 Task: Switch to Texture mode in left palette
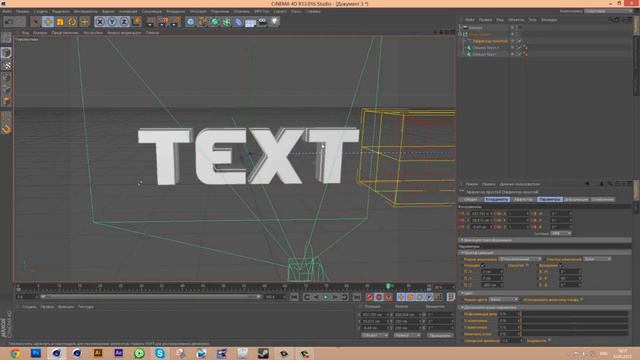coord(6,65)
